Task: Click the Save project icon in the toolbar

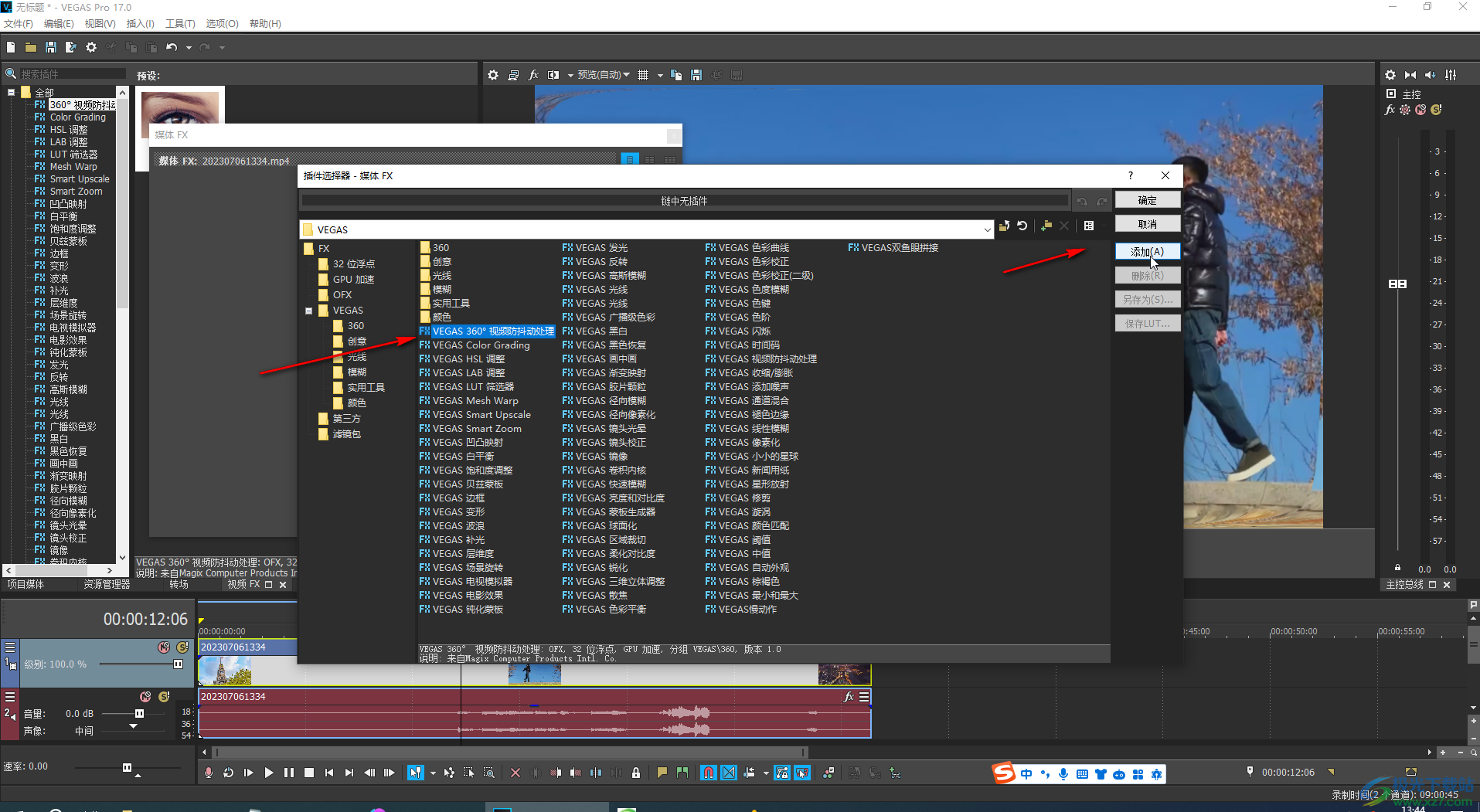Action: 50,47
